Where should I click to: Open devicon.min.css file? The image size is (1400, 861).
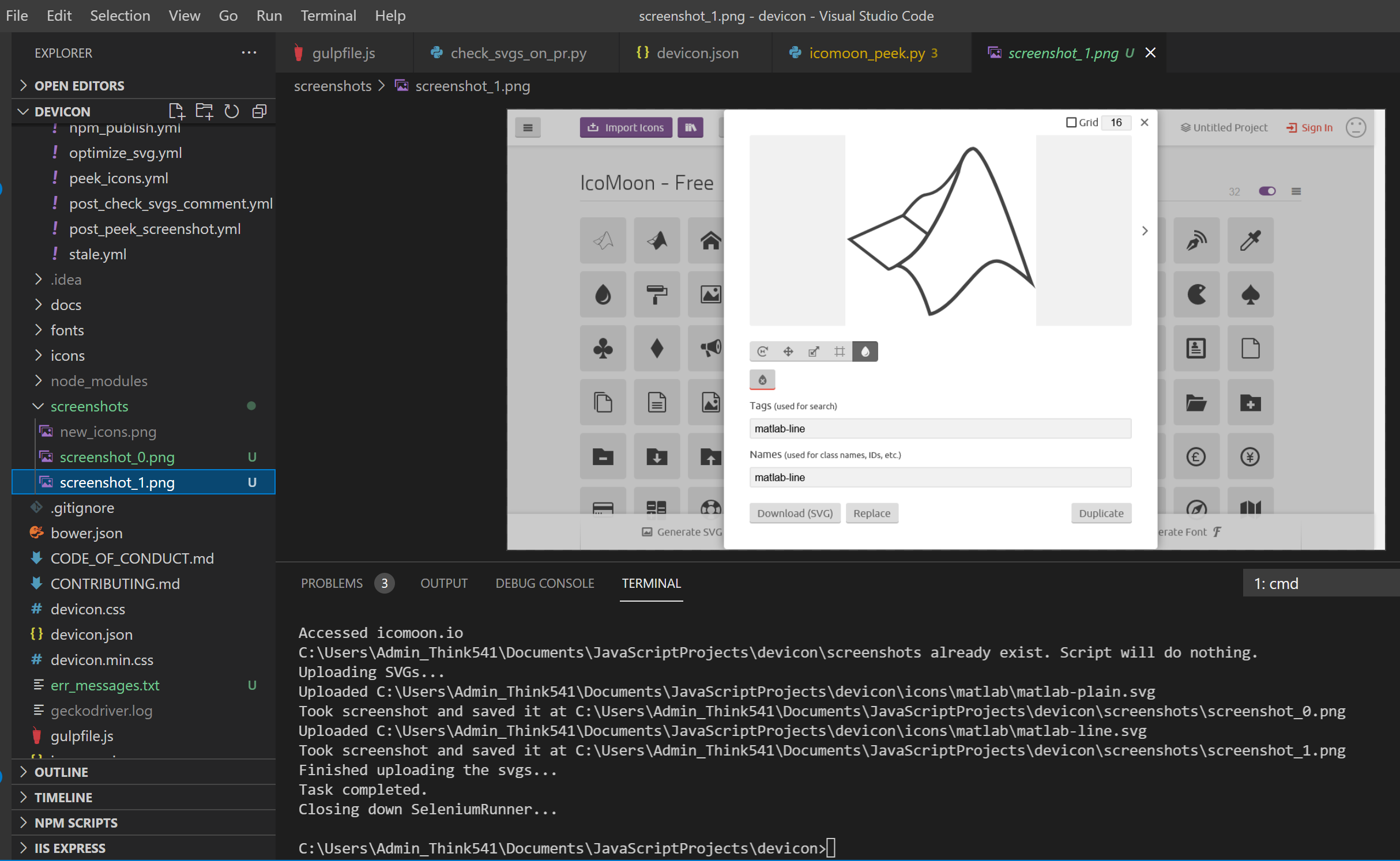(x=144, y=660)
